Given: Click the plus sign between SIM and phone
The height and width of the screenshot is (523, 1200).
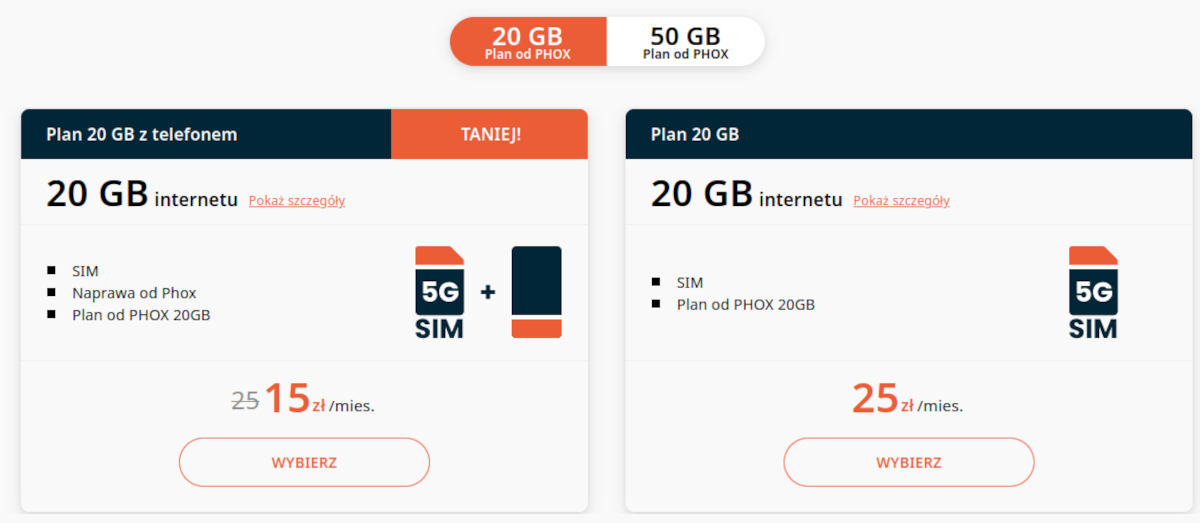Looking at the screenshot, I should pyautogui.click(x=488, y=292).
